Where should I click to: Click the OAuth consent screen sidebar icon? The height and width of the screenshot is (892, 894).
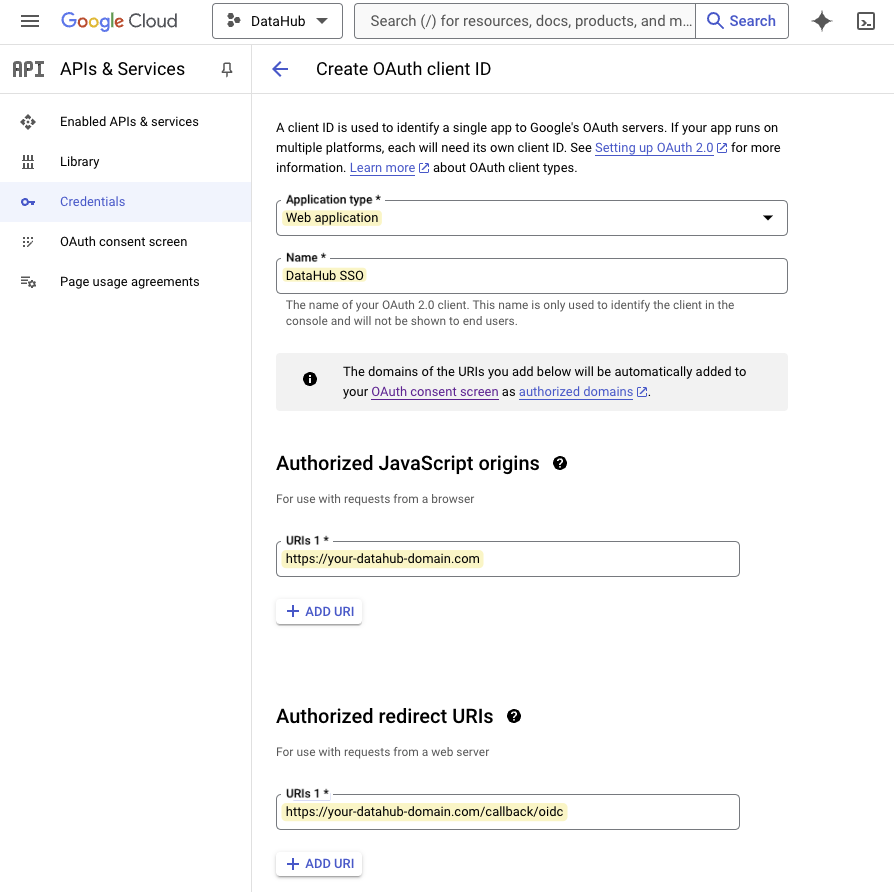[x=28, y=242]
